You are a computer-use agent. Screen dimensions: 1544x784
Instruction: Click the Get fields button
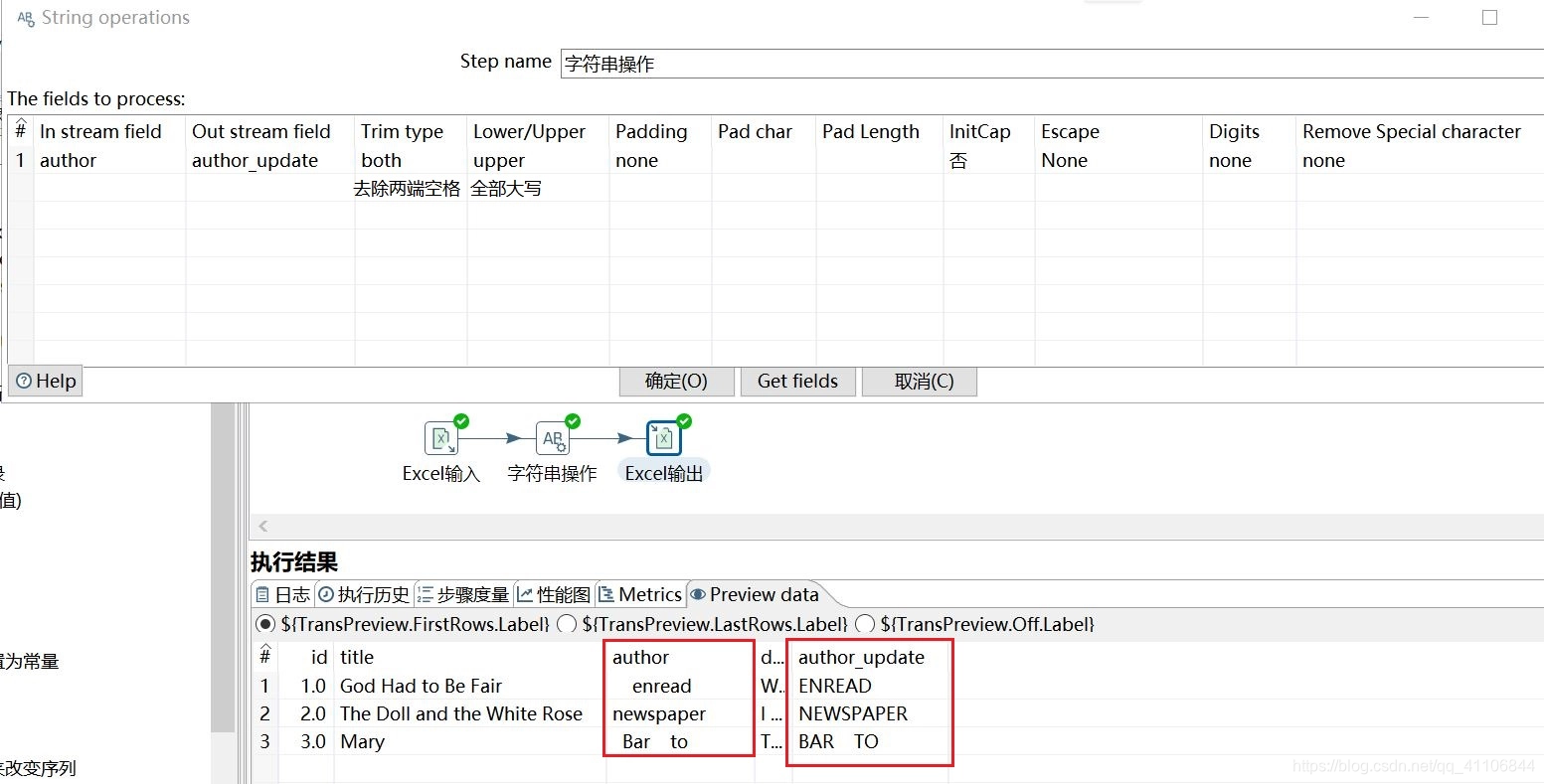click(x=797, y=382)
